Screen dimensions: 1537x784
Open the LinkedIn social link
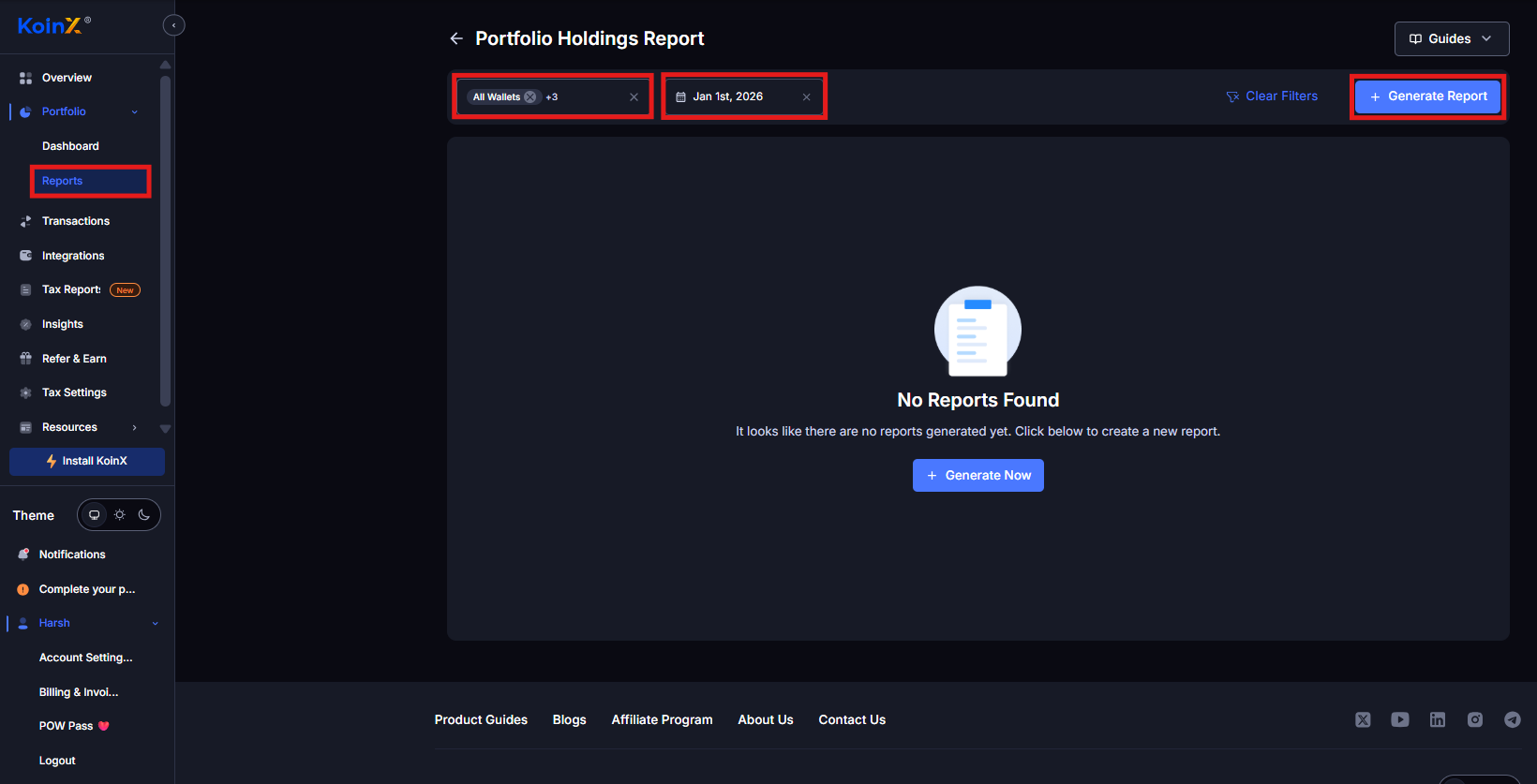click(x=1438, y=719)
